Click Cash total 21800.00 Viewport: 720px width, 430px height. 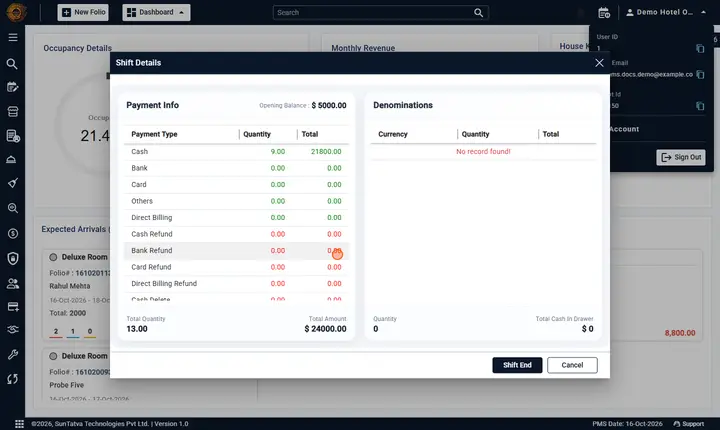(x=326, y=152)
